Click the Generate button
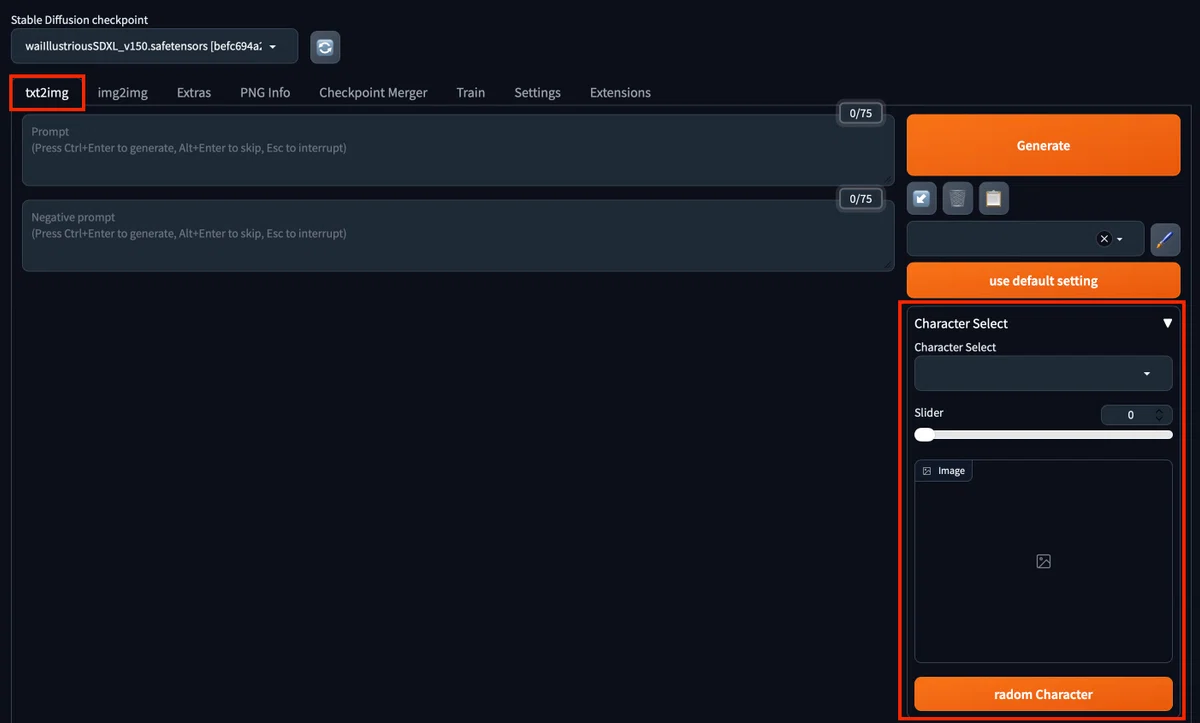This screenshot has width=1200, height=723. (1043, 145)
